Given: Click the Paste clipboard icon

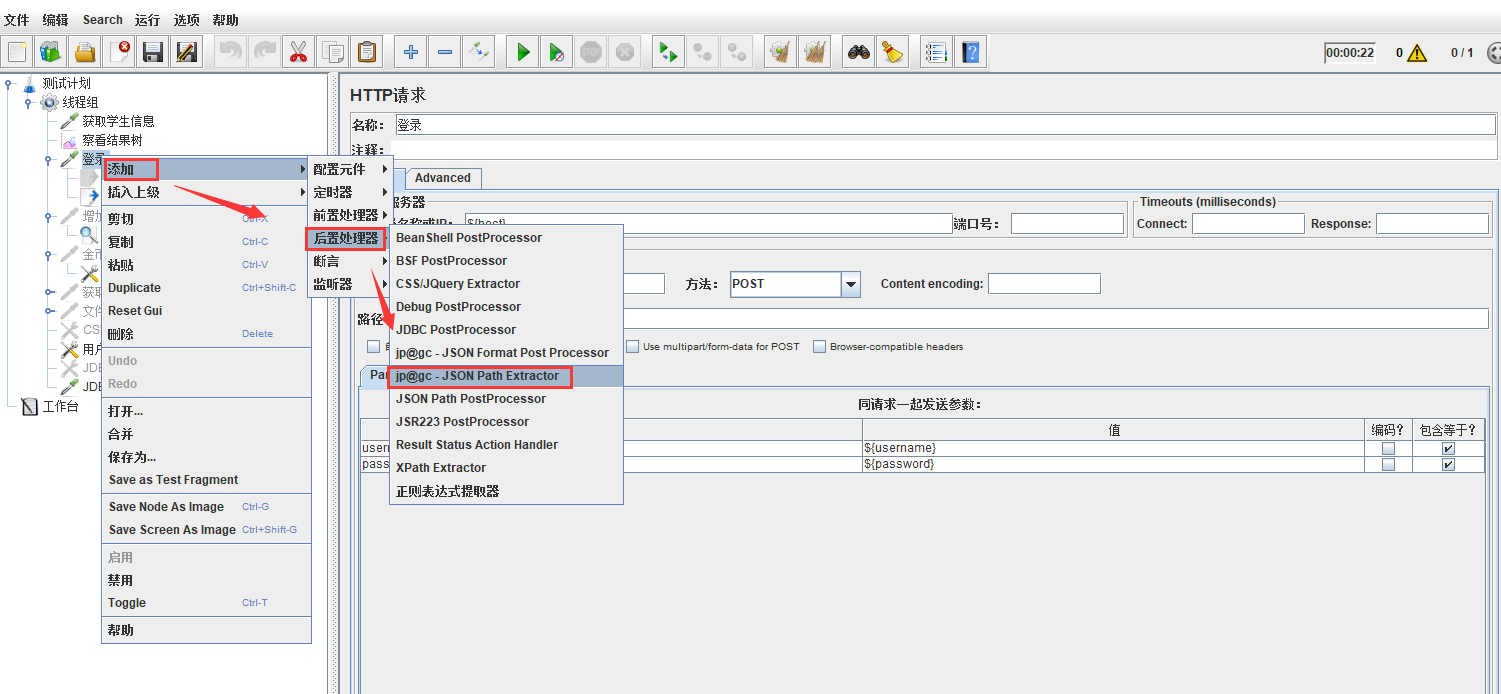Looking at the screenshot, I should (x=367, y=52).
